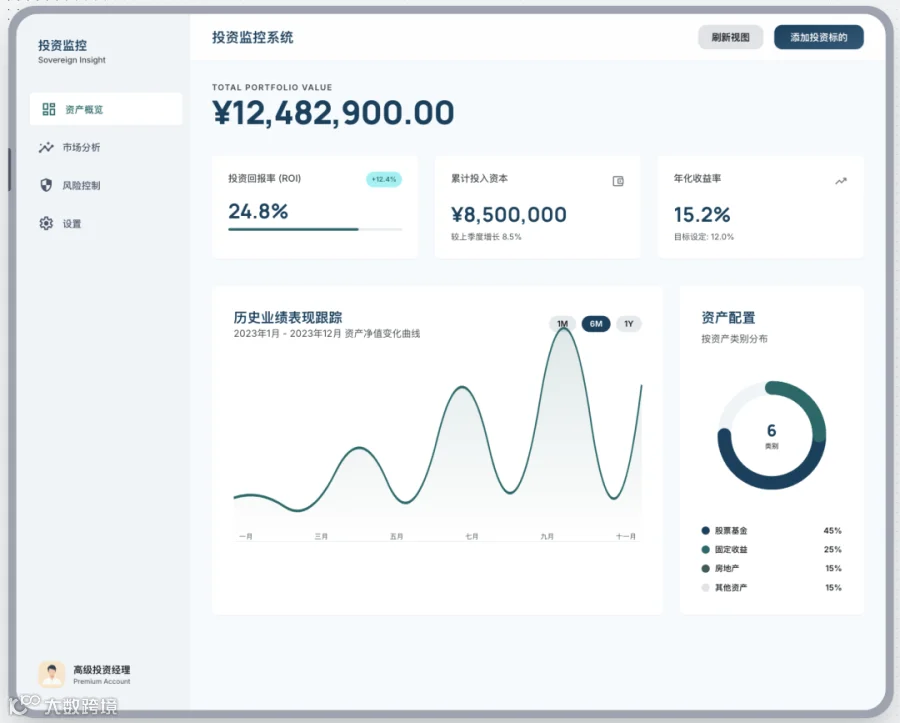Viewport: 900px width, 723px height.
Task: Click the donut chart center showing 6
Action: click(x=771, y=435)
